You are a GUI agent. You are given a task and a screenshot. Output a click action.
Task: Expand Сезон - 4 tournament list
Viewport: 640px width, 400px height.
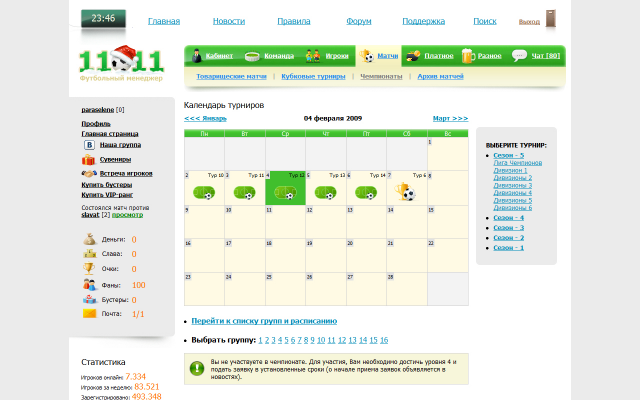[x=508, y=218]
